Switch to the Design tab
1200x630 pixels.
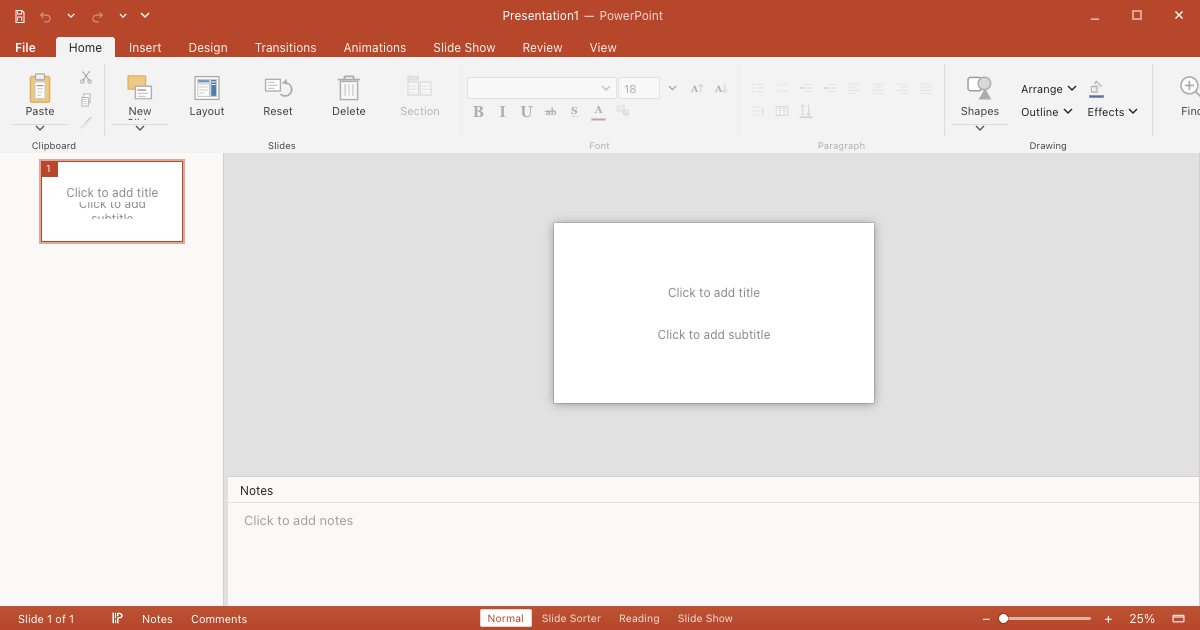click(208, 47)
